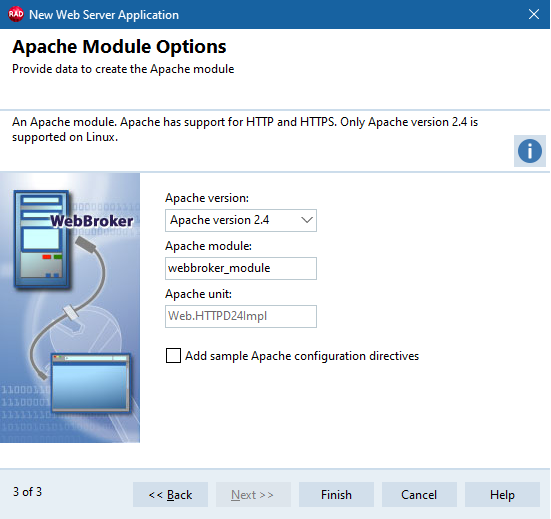Click the Finish button
Screen dimensions: 551x519
point(336,495)
